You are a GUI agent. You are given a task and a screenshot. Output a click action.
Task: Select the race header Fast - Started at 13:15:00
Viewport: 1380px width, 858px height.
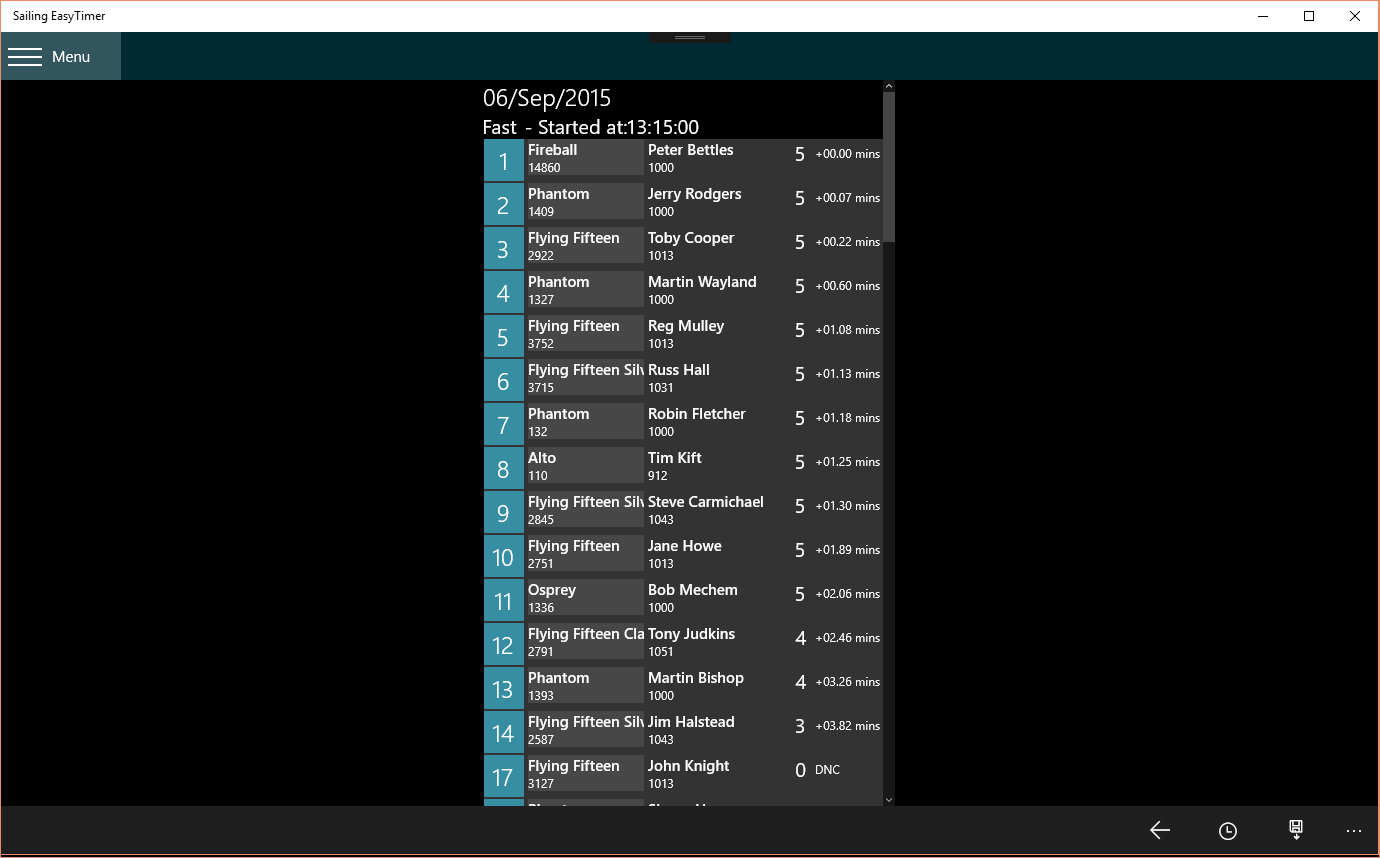591,127
